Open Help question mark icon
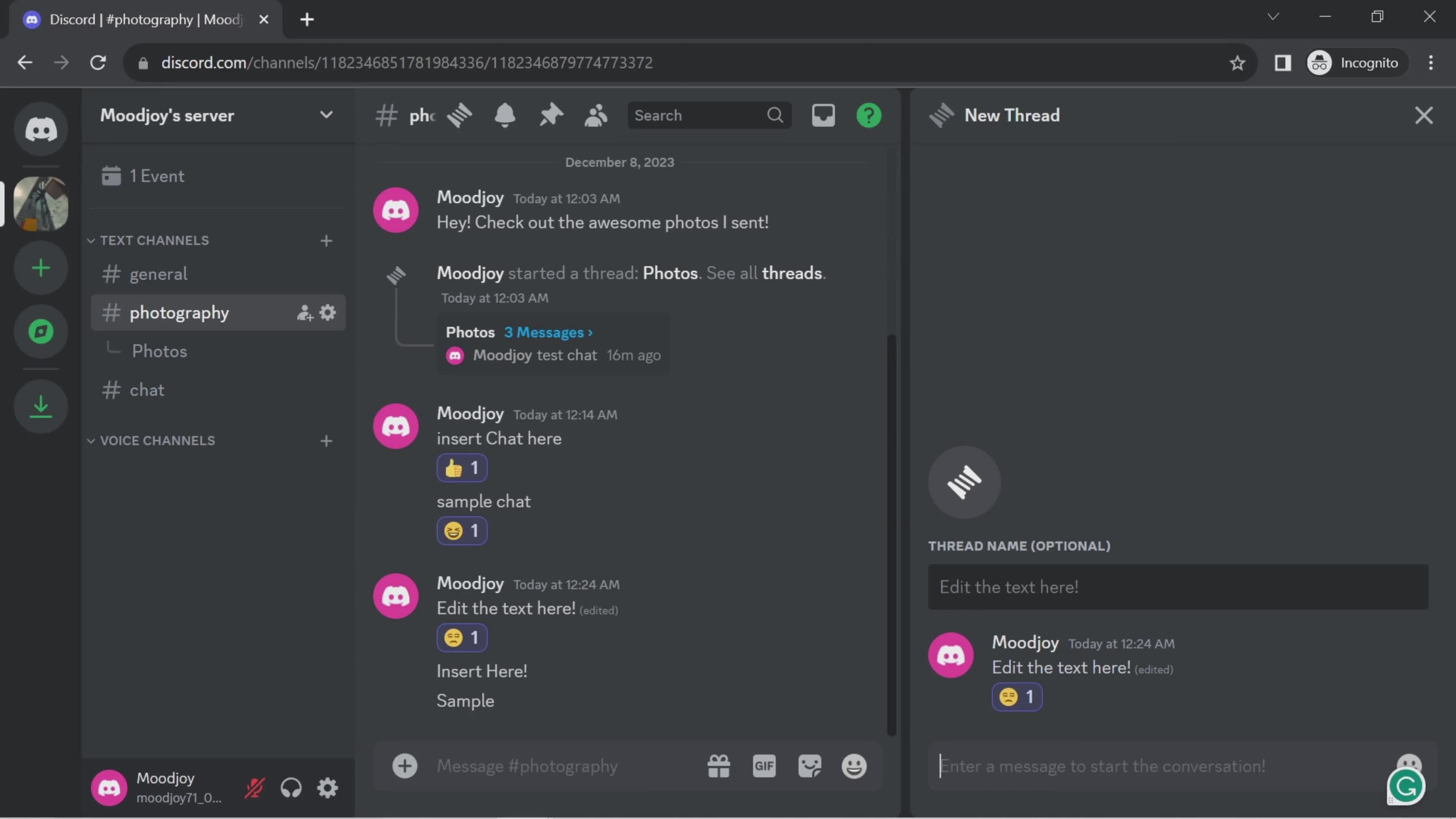The width and height of the screenshot is (1456, 819). point(869,115)
